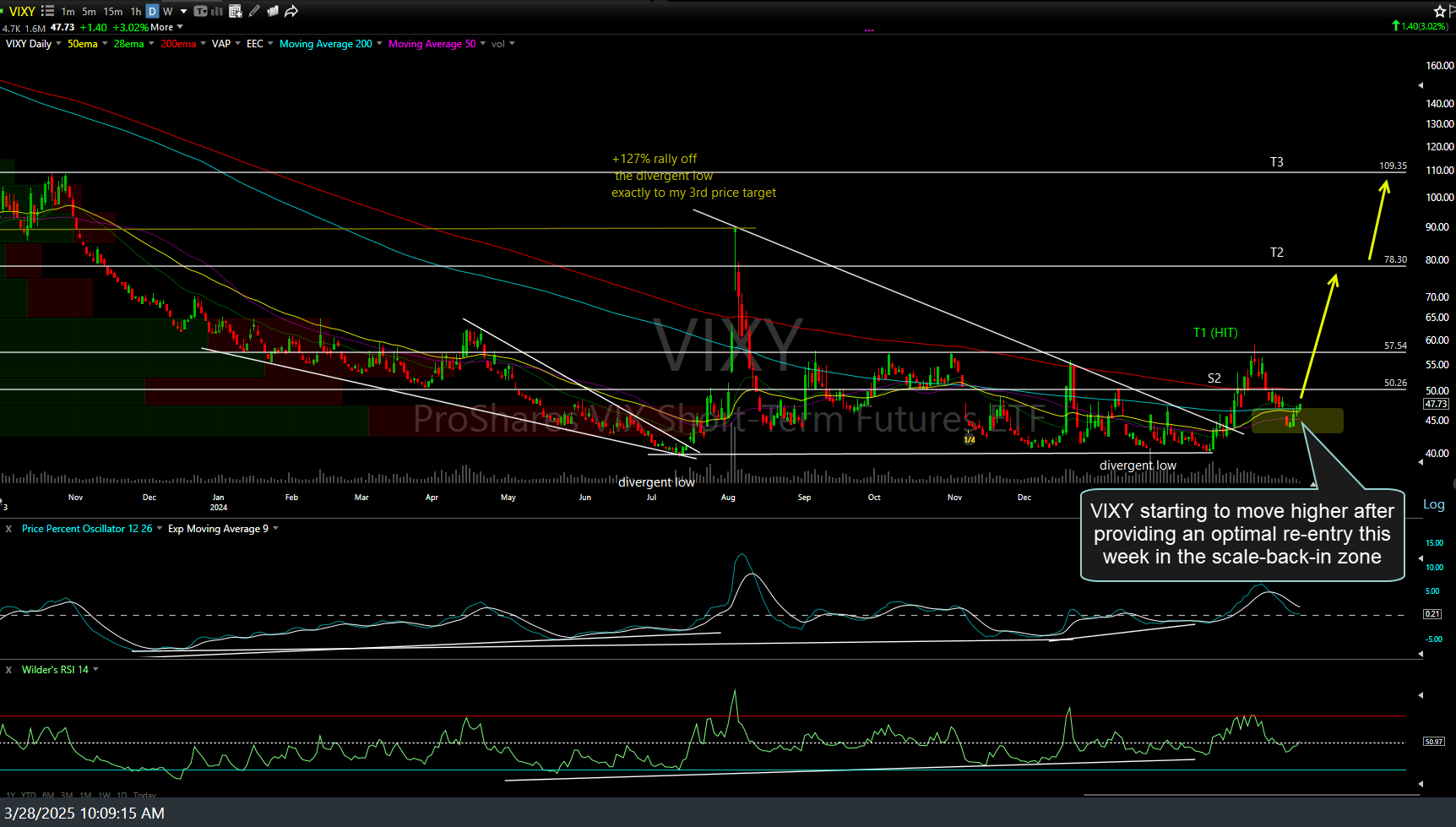Switch to Daily (D) timeframe

point(152,11)
